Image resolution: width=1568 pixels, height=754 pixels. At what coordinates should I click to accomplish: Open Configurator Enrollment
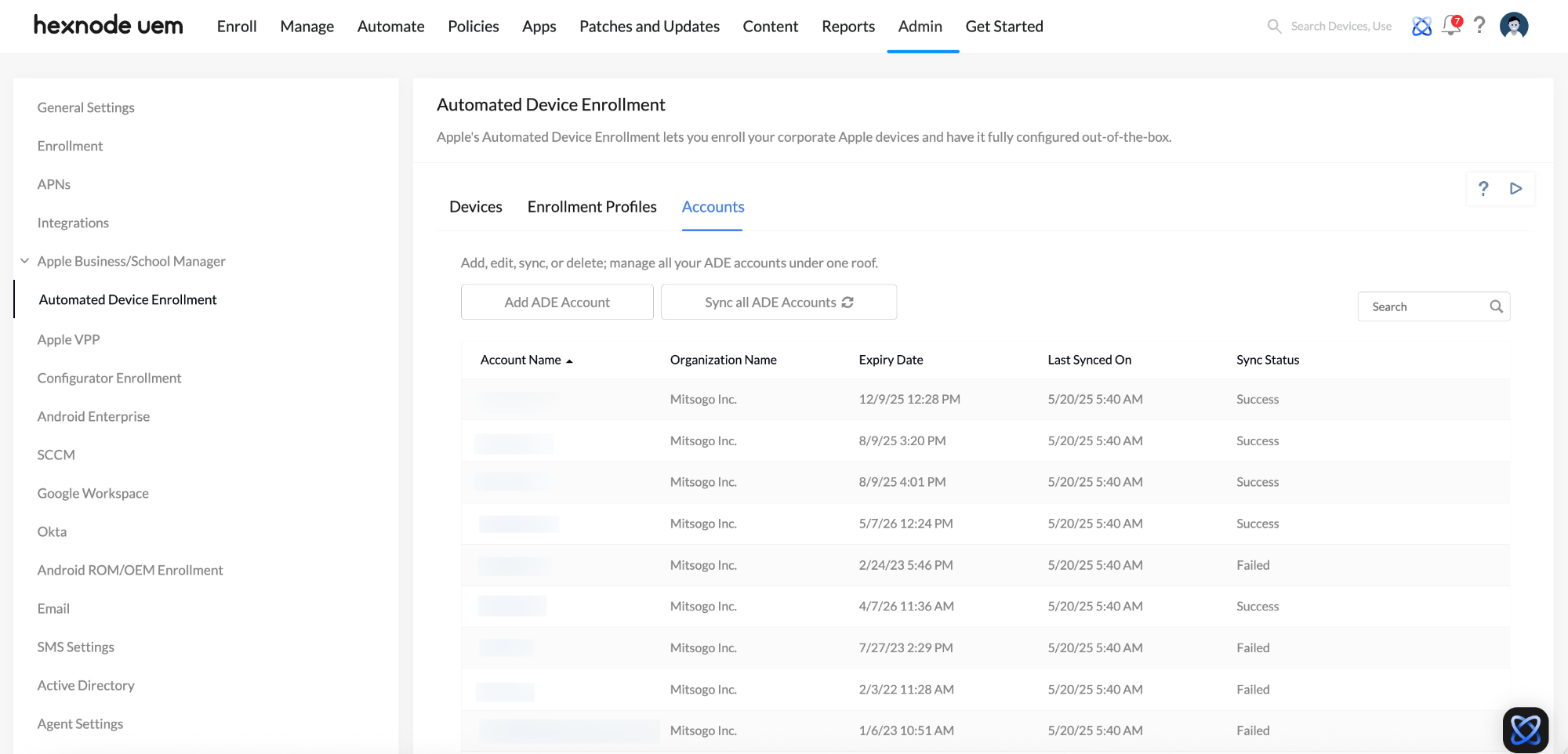109,378
